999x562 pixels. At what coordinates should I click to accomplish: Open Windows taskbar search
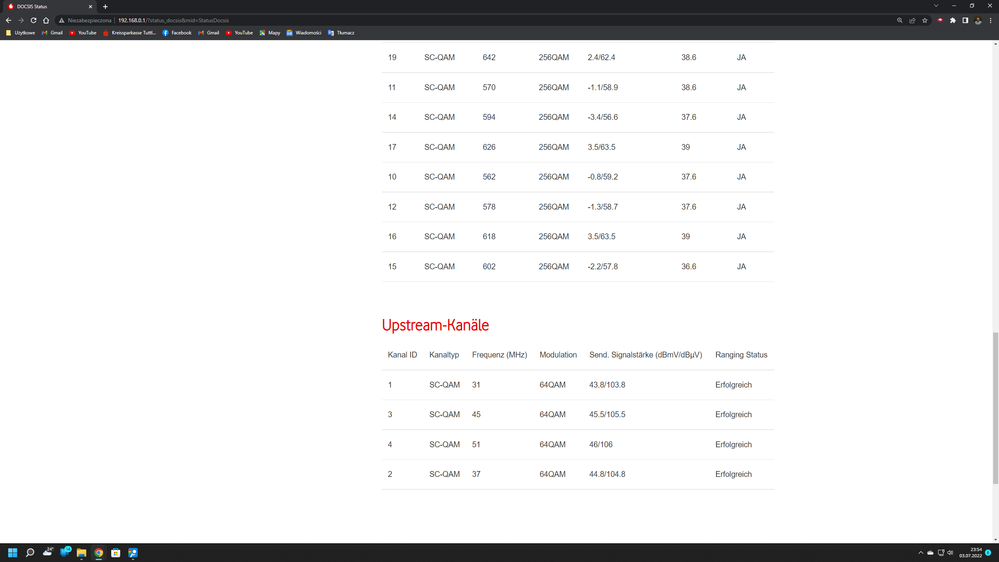pyautogui.click(x=29, y=552)
